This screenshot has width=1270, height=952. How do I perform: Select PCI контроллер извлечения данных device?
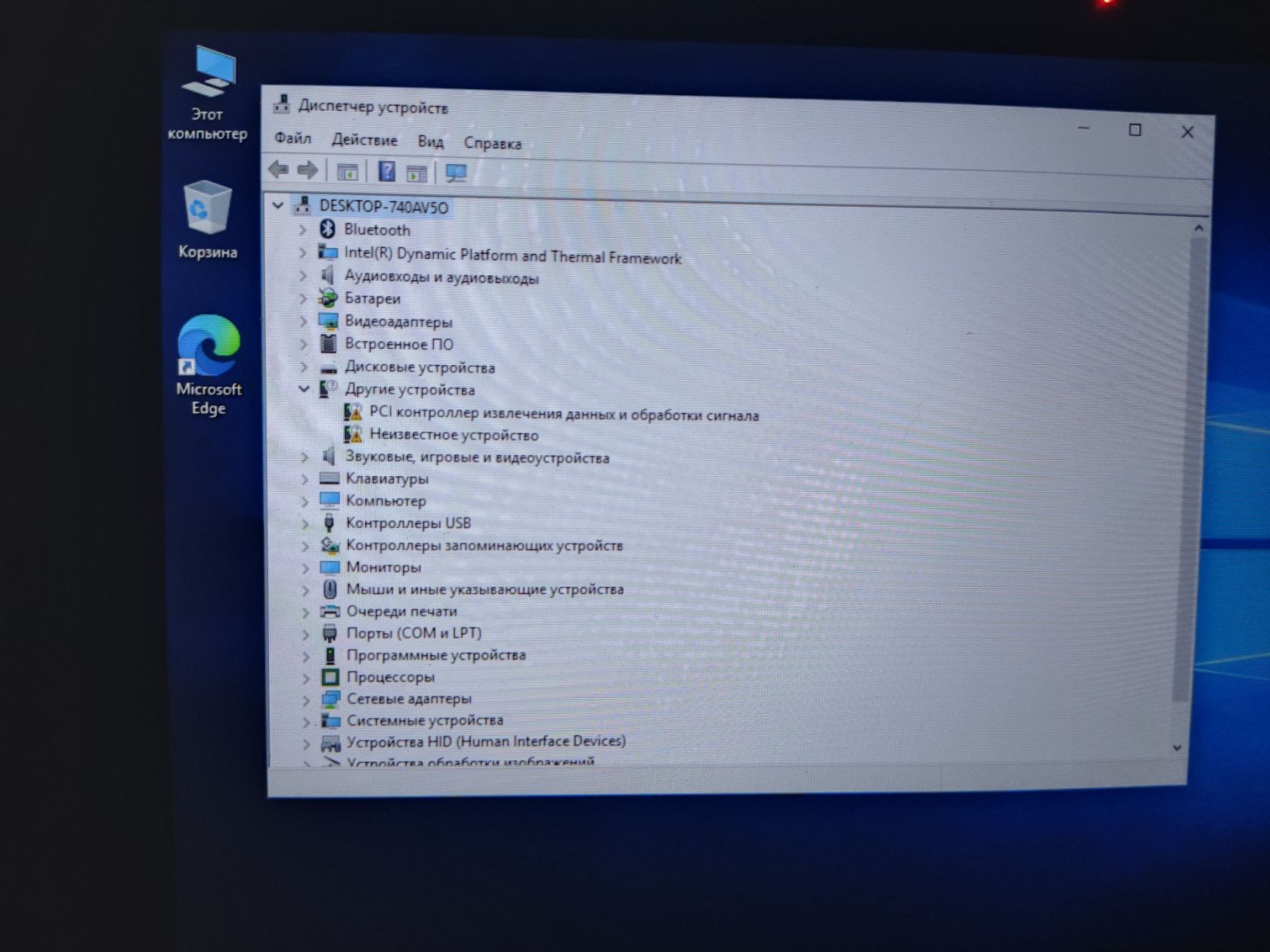point(564,414)
